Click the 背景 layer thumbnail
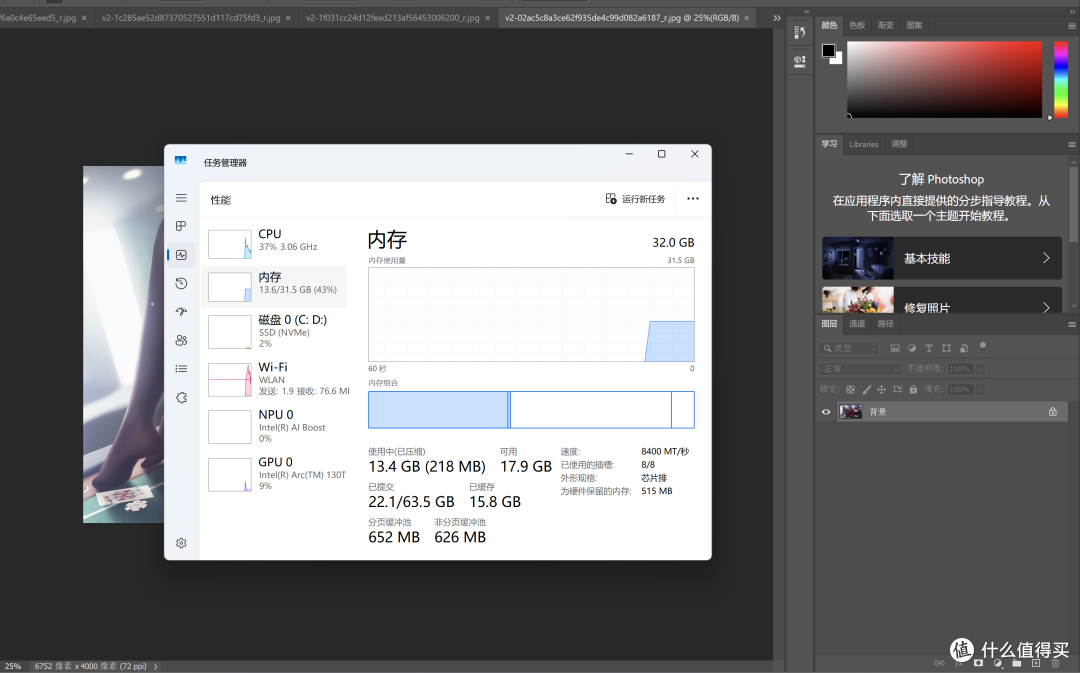Screen dimensions: 1080x673 (x=851, y=411)
